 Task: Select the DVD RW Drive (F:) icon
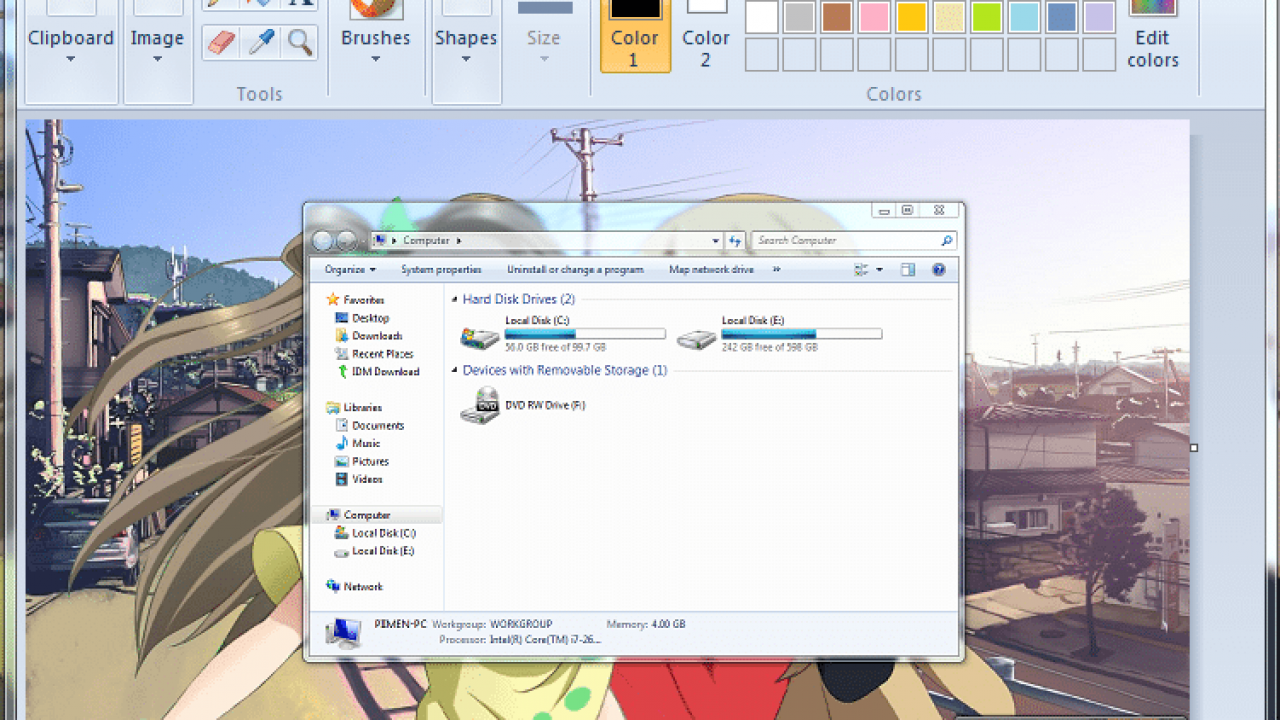[x=480, y=405]
